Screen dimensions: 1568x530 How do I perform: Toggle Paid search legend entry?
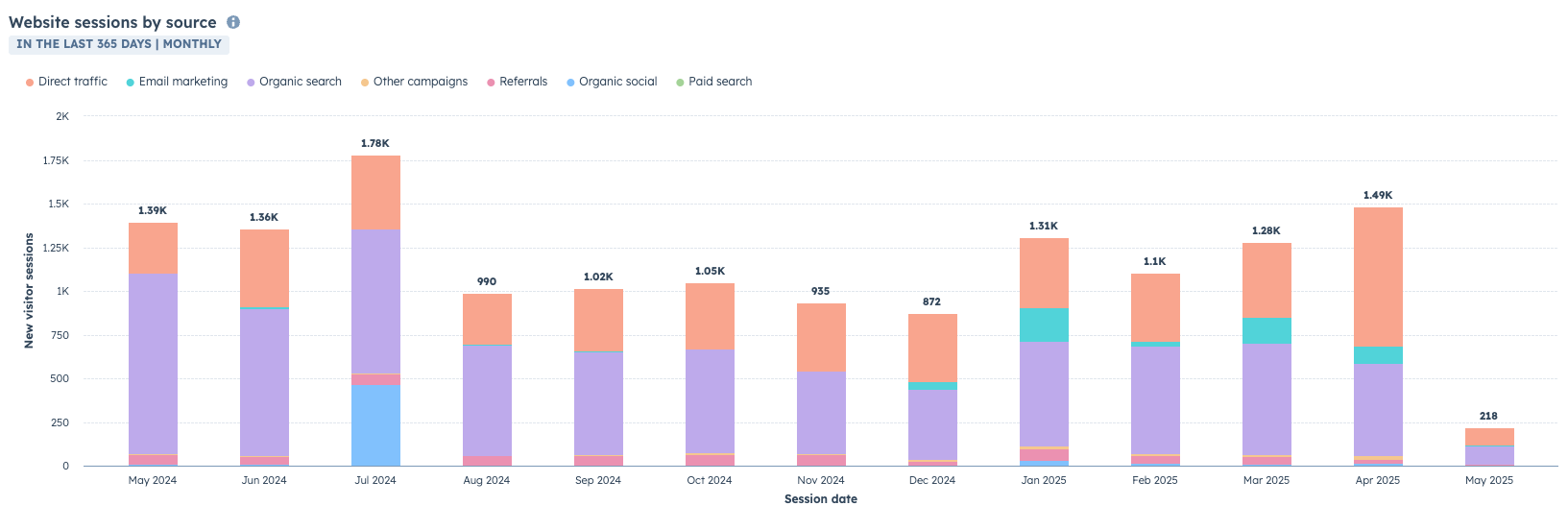713,82
